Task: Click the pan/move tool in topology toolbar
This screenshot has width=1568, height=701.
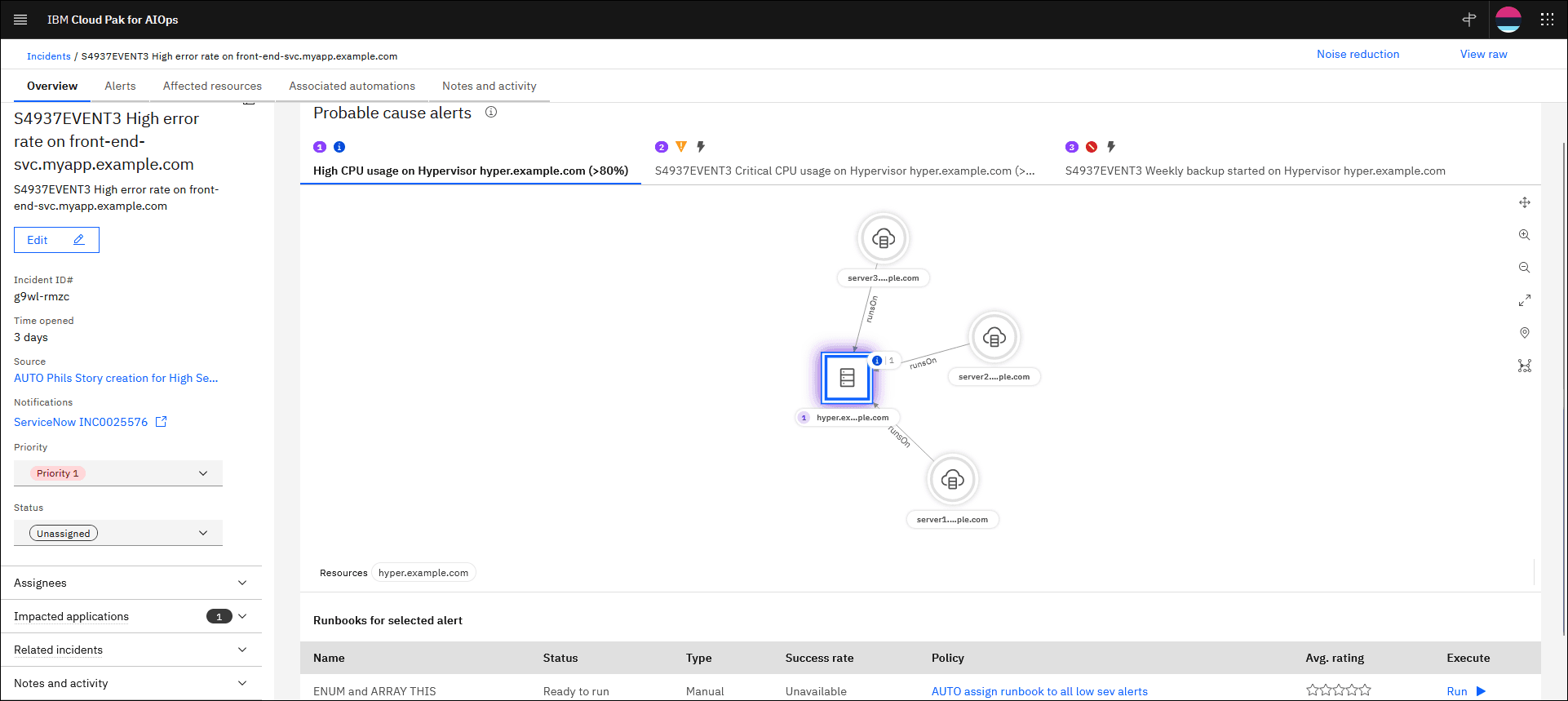Action: tap(1525, 202)
